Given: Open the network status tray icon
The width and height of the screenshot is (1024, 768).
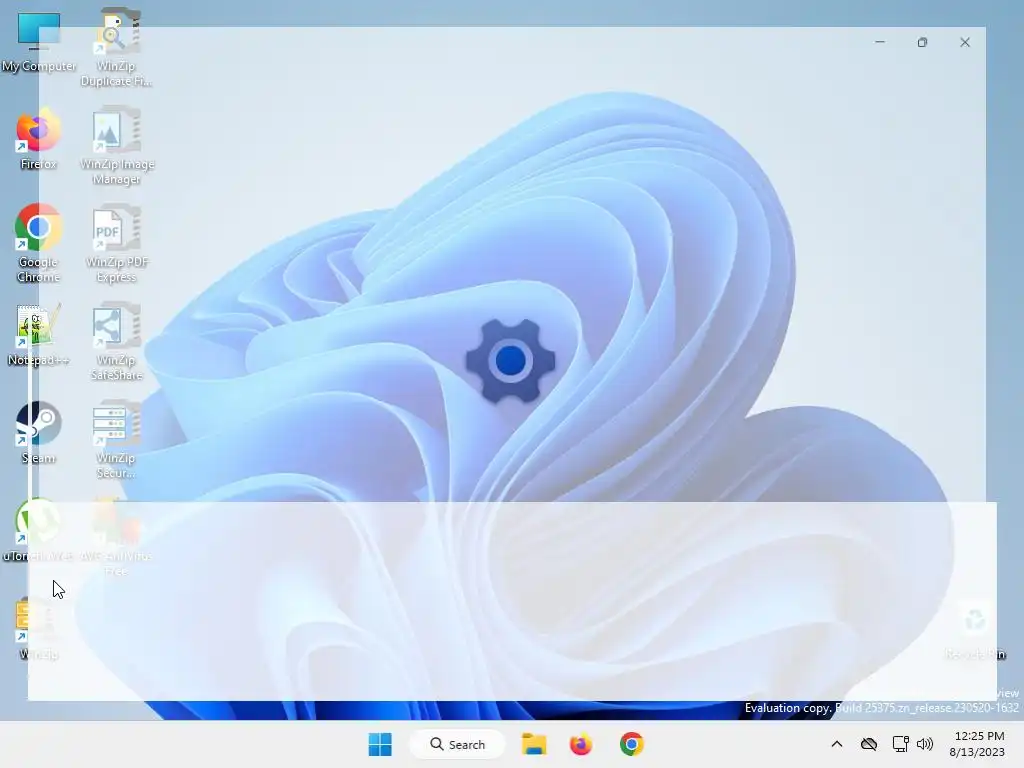Looking at the screenshot, I should pos(901,744).
